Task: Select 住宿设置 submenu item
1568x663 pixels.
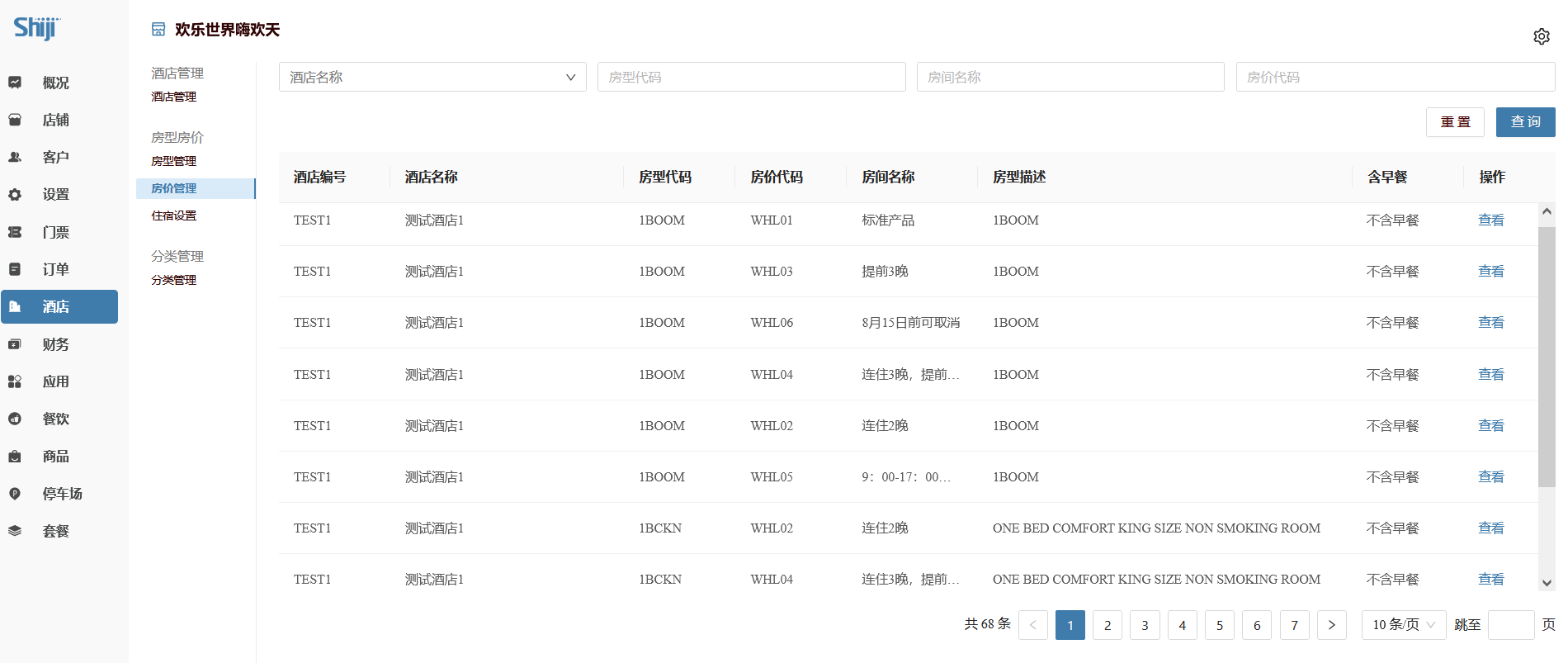Action: (174, 215)
